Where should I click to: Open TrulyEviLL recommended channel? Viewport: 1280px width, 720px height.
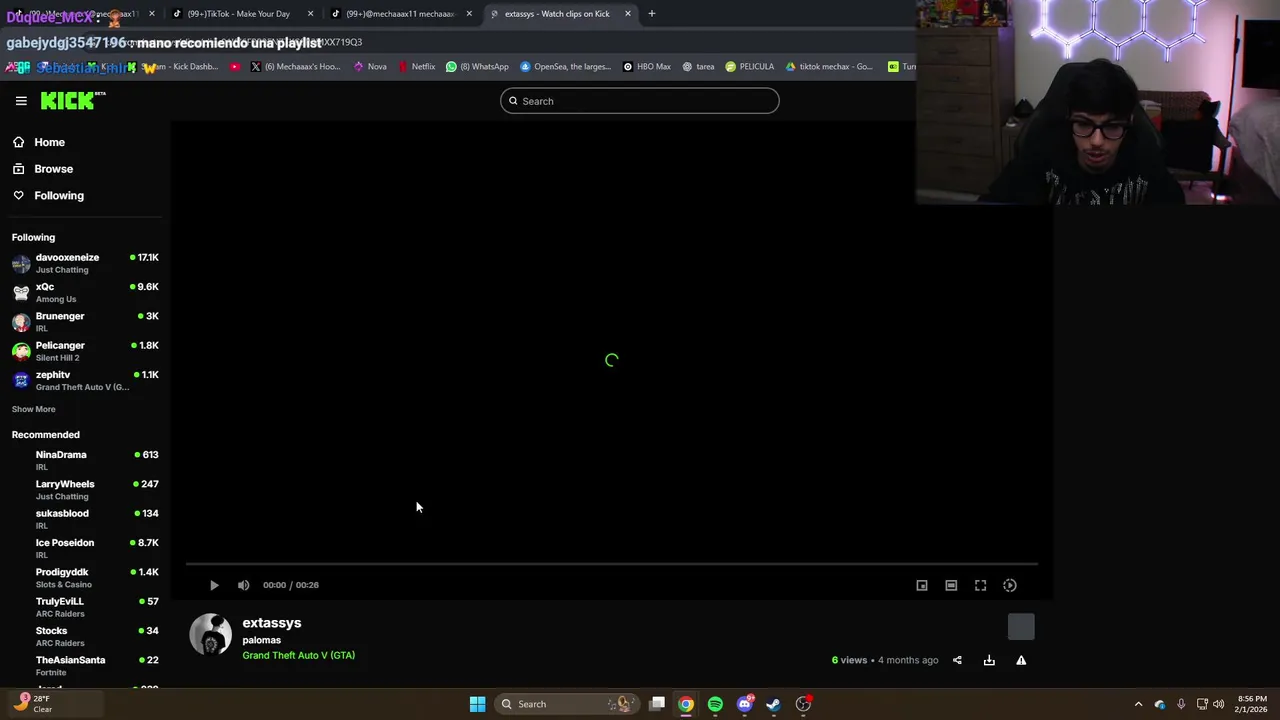tap(85, 607)
